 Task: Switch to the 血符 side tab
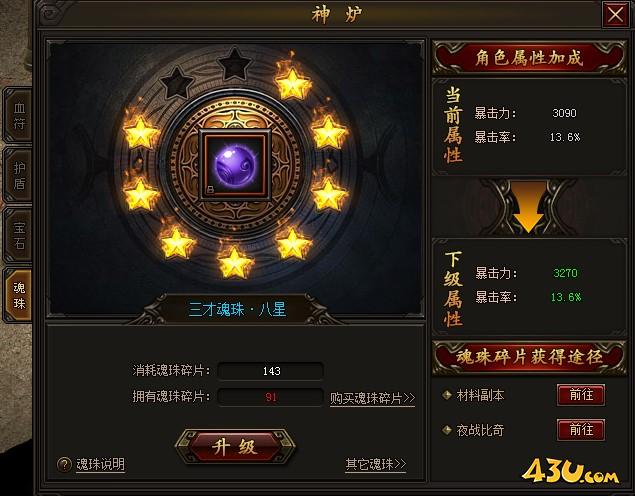pyautogui.click(x=19, y=115)
